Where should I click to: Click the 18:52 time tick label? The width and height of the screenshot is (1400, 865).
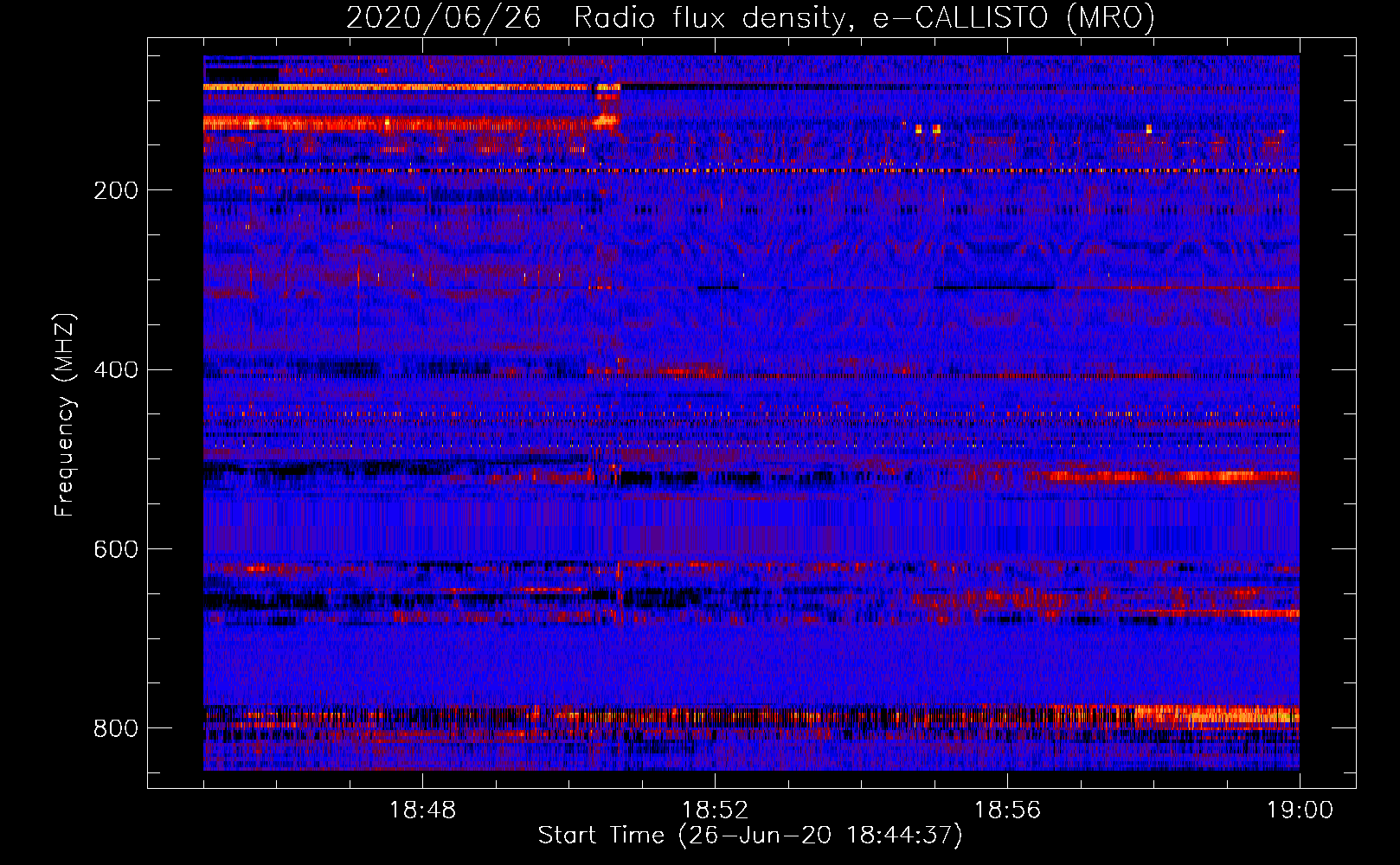click(x=715, y=811)
